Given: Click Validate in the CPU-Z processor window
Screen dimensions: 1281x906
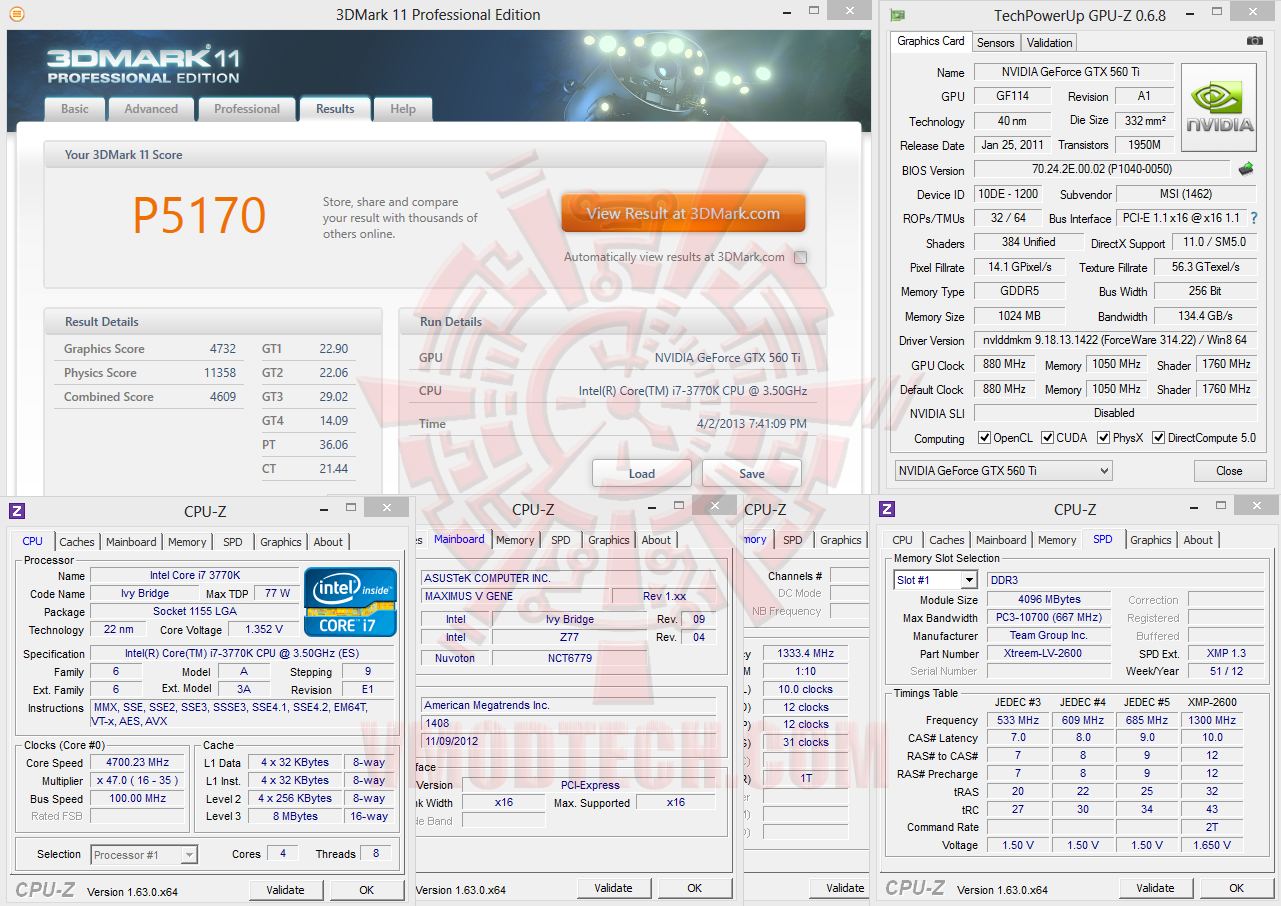Looking at the screenshot, I should [x=285, y=890].
